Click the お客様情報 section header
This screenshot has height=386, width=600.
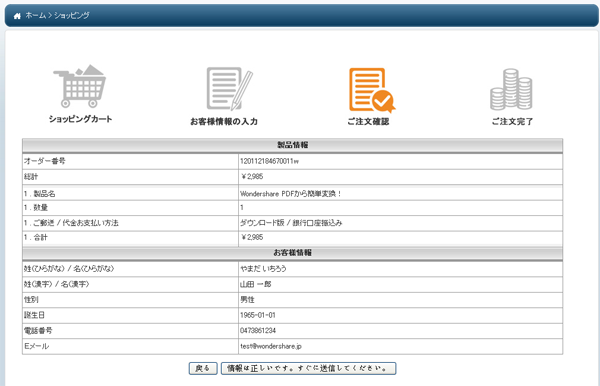click(292, 253)
